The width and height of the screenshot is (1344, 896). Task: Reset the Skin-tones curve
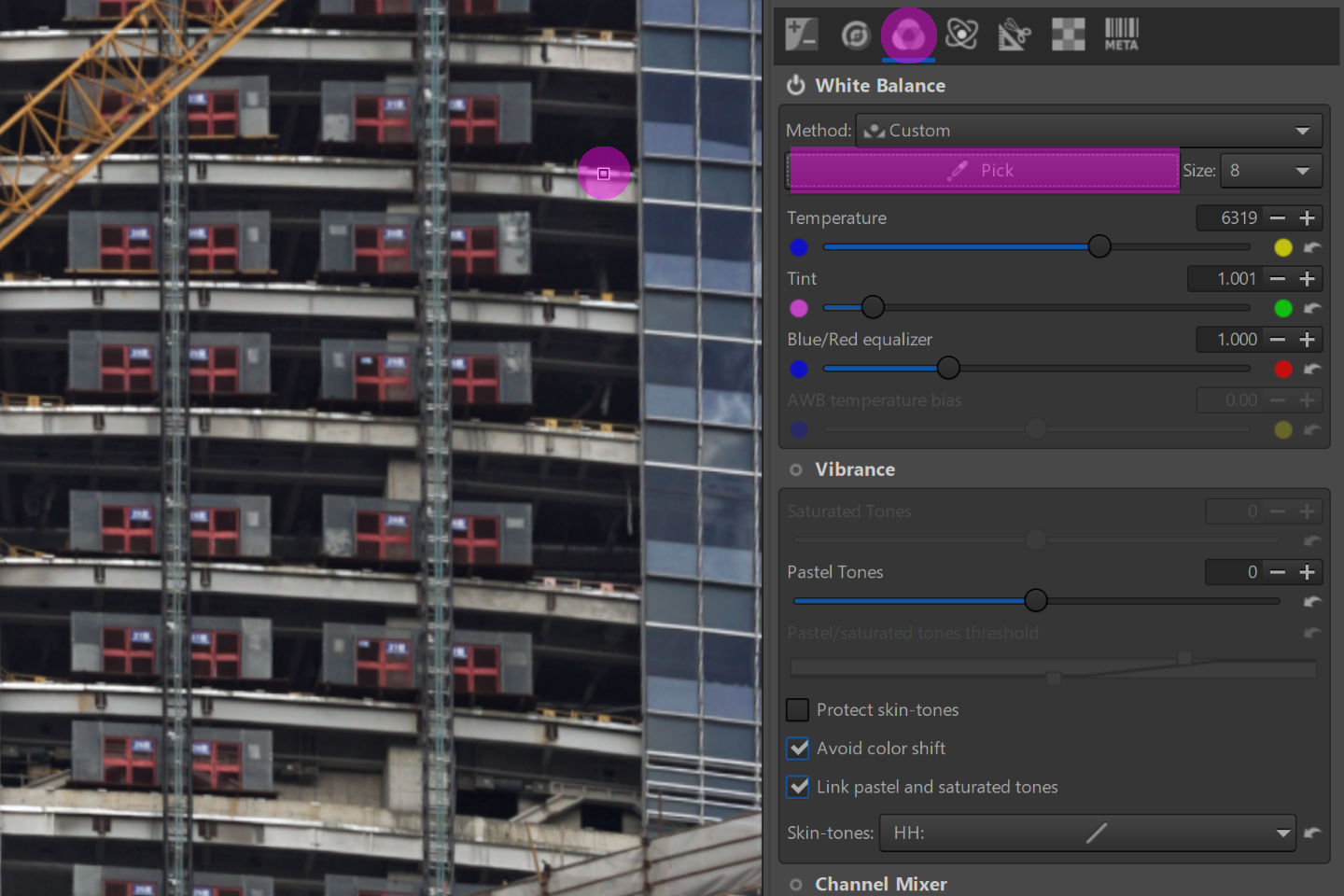[x=1312, y=833]
